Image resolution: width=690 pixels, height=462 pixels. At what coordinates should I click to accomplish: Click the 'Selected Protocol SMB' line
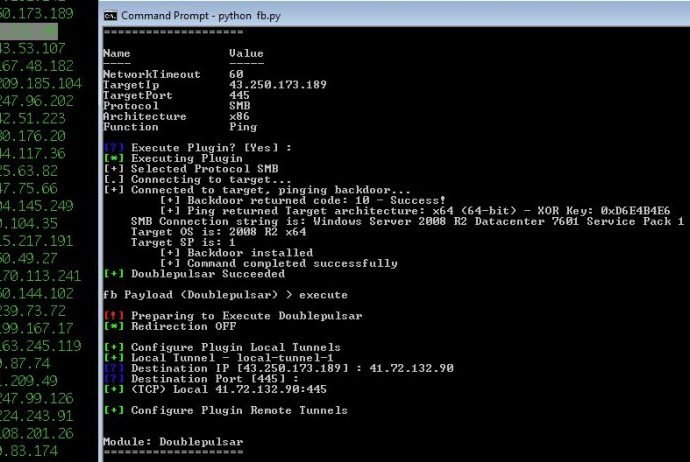(191, 169)
